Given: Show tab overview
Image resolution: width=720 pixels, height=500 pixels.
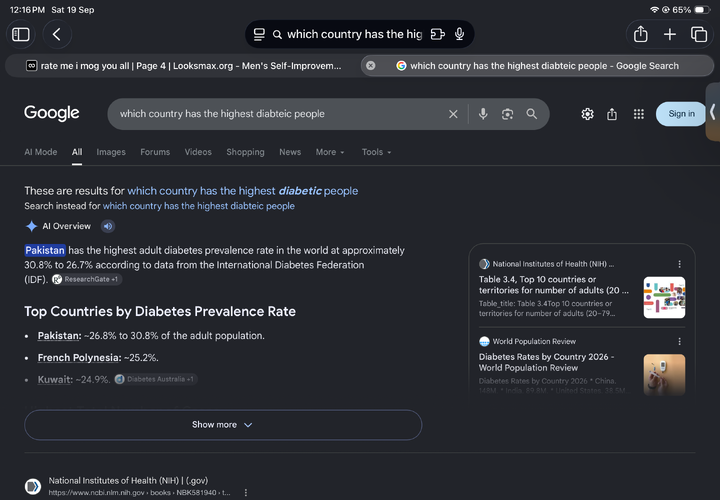Looking at the screenshot, I should [x=698, y=34].
